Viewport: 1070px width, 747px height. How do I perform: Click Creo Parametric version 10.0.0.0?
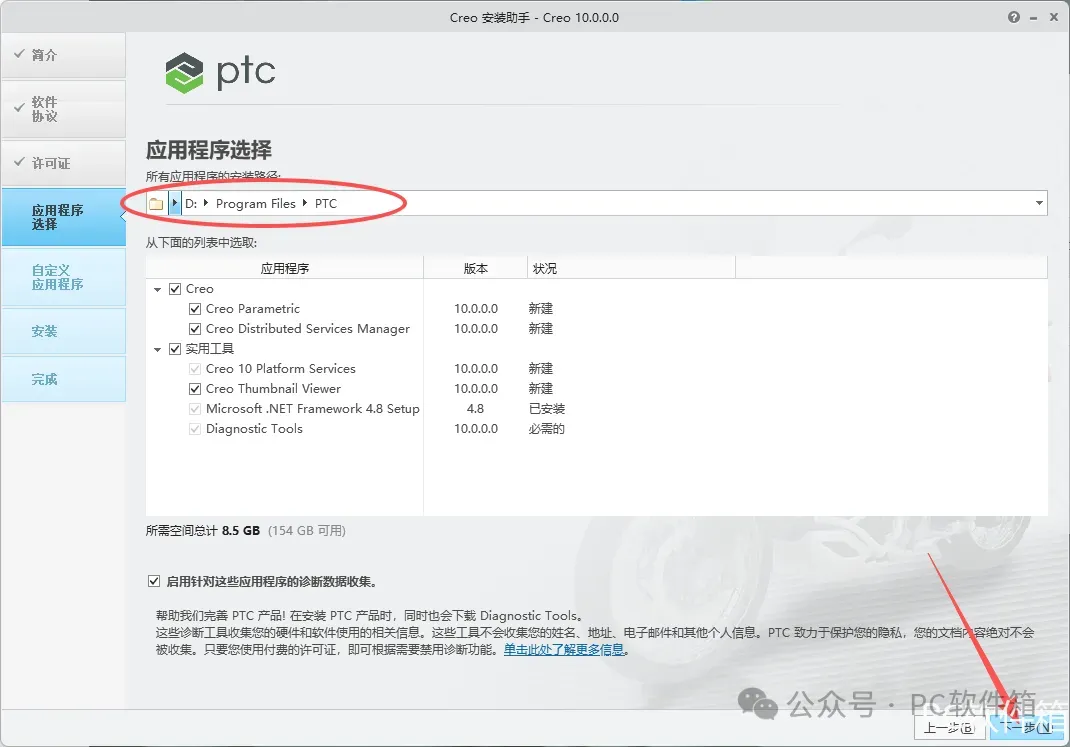(x=476, y=308)
